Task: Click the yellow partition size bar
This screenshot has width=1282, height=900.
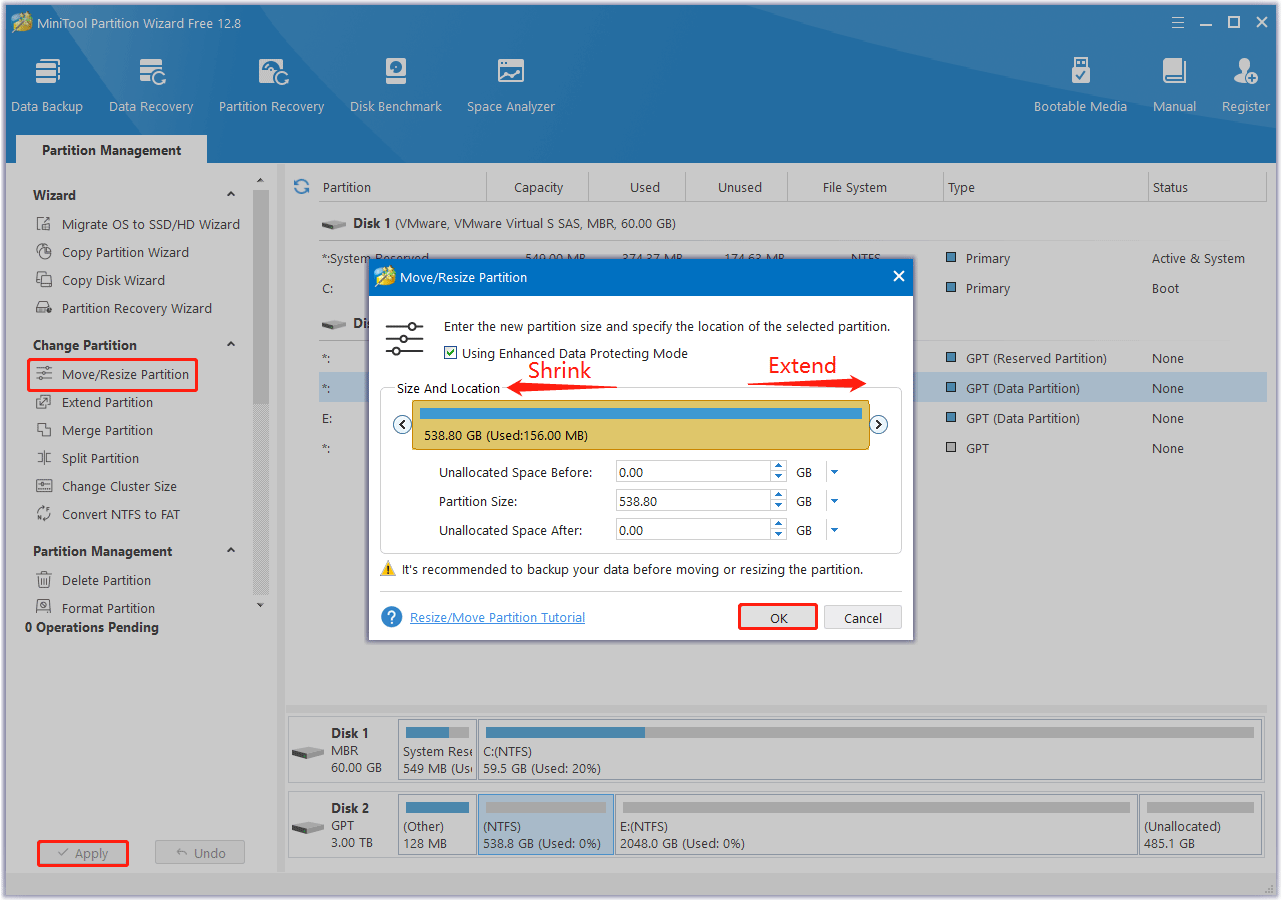Action: click(x=640, y=425)
